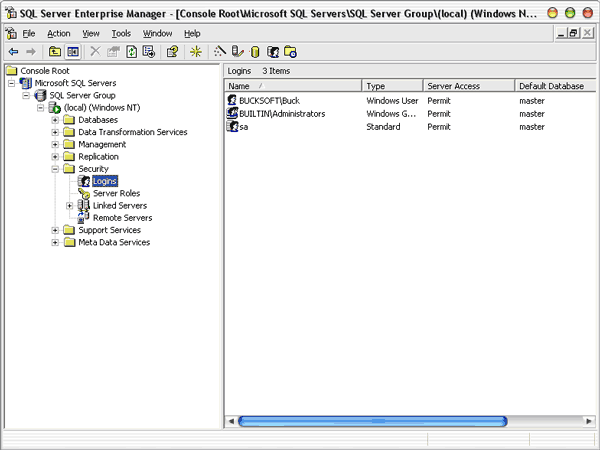This screenshot has height=450, width=600.
Task: Open the Action menu
Action: [59, 34]
